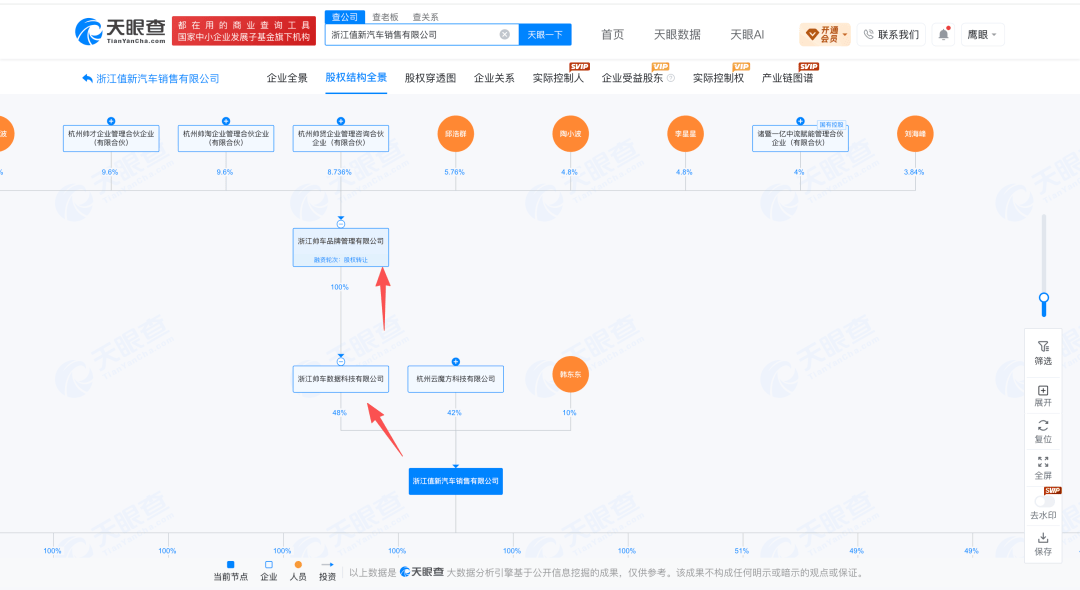The image size is (1080, 590).
Task: Clear the search box with the X icon
Action: 505,34
